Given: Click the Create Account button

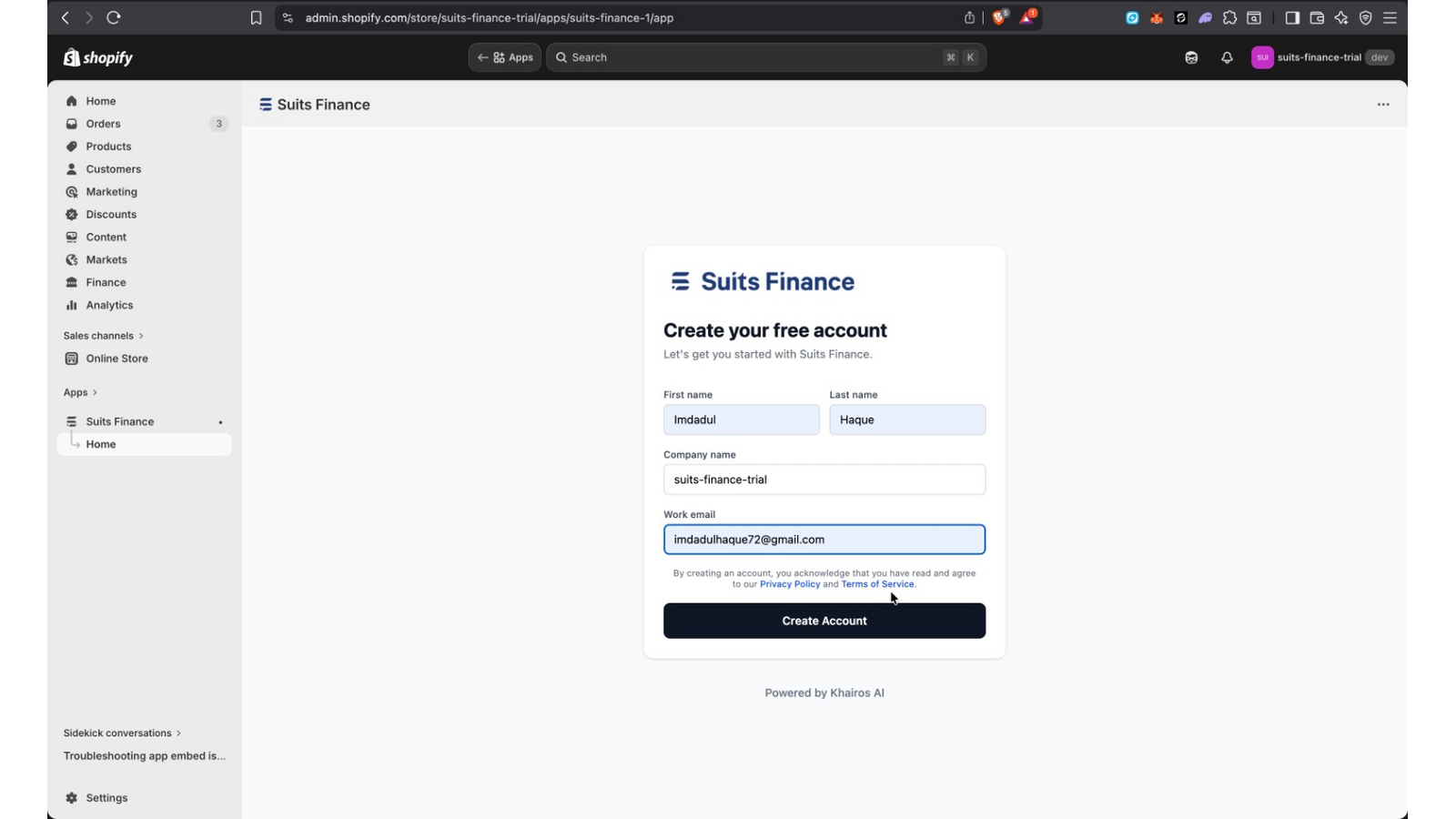Looking at the screenshot, I should coord(824,621).
